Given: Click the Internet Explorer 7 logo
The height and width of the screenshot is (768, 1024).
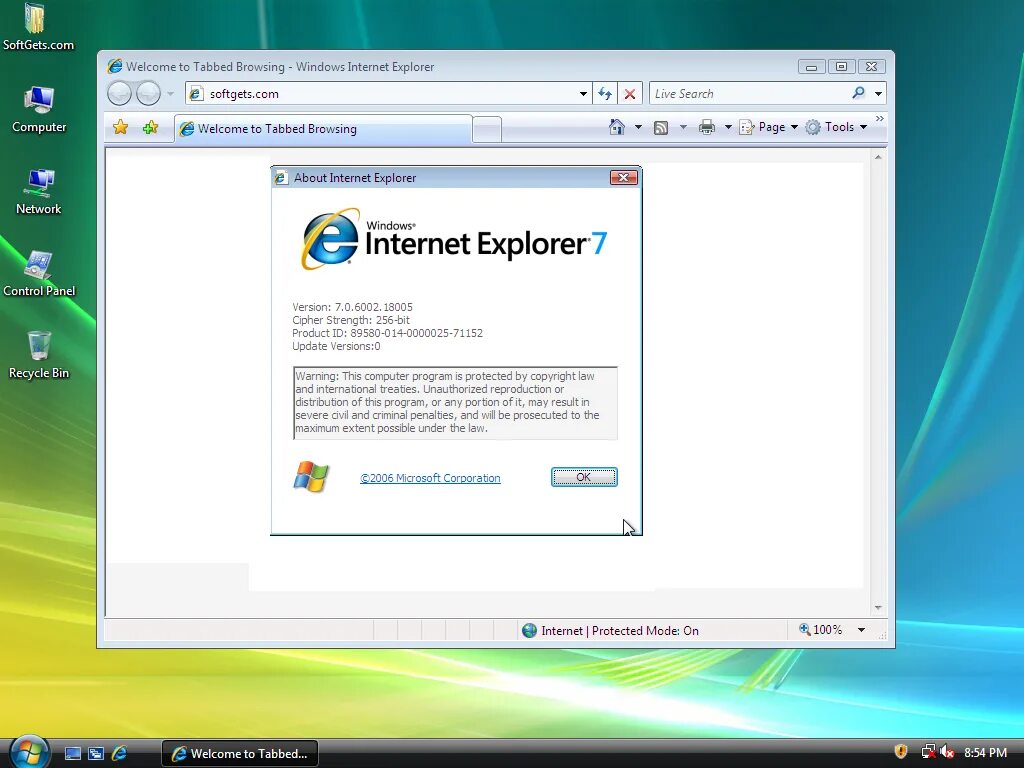Looking at the screenshot, I should click(x=454, y=239).
